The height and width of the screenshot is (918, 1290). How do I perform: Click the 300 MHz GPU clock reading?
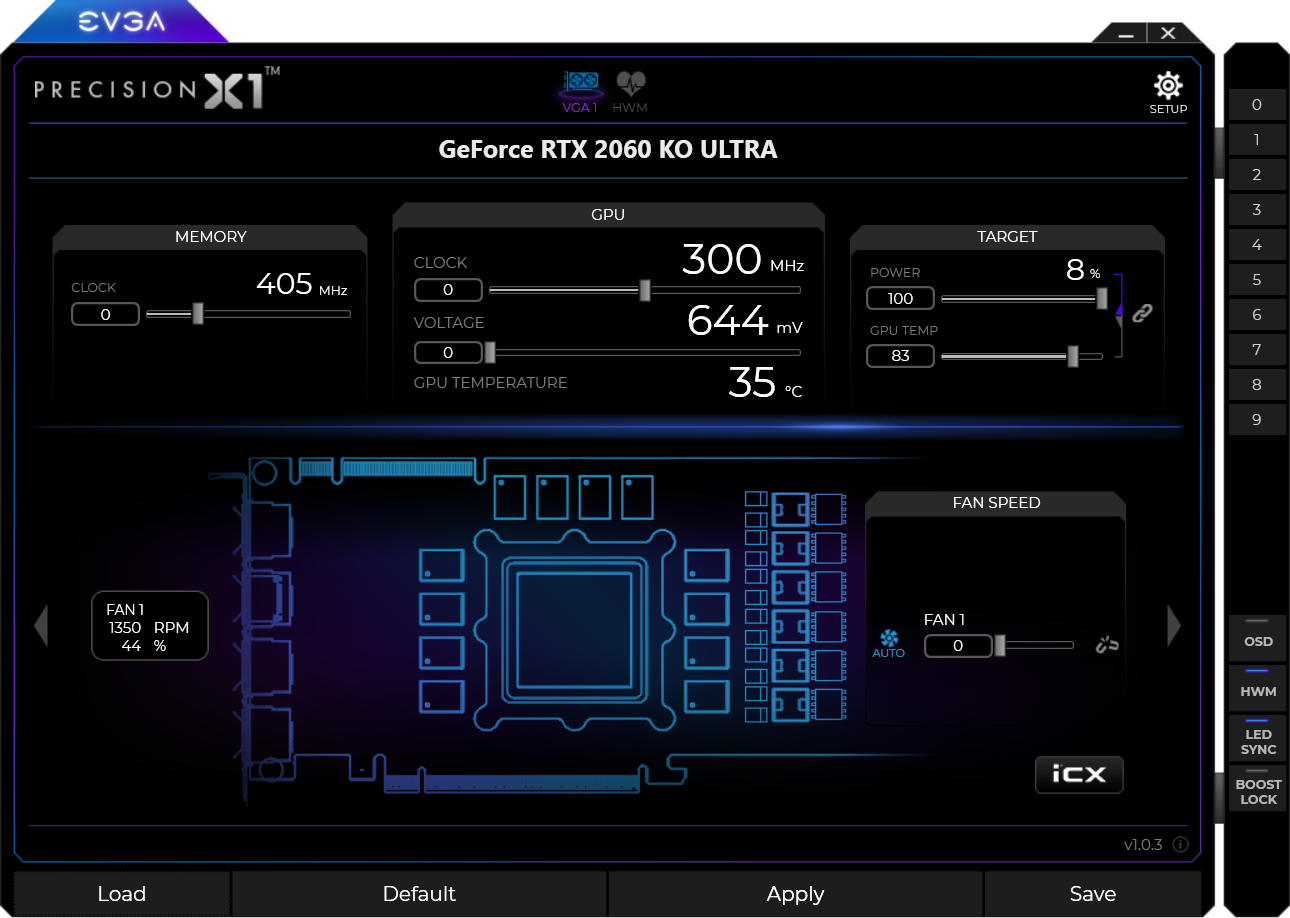(743, 260)
